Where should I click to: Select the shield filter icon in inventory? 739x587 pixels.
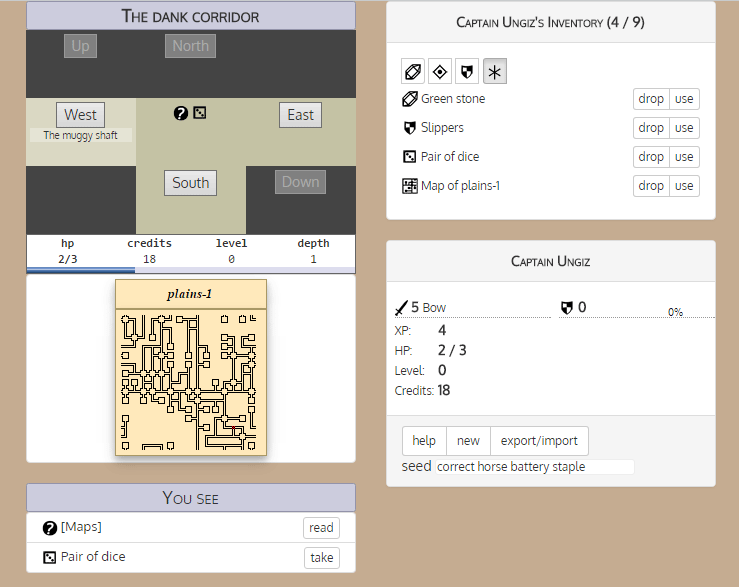tap(467, 71)
